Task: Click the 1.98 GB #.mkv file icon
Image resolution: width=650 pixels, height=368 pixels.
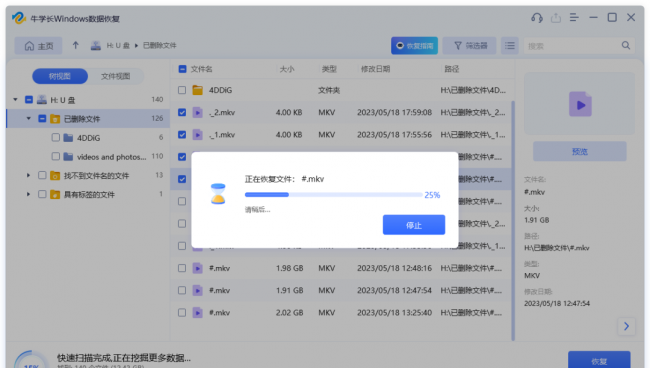Action: click(198, 268)
